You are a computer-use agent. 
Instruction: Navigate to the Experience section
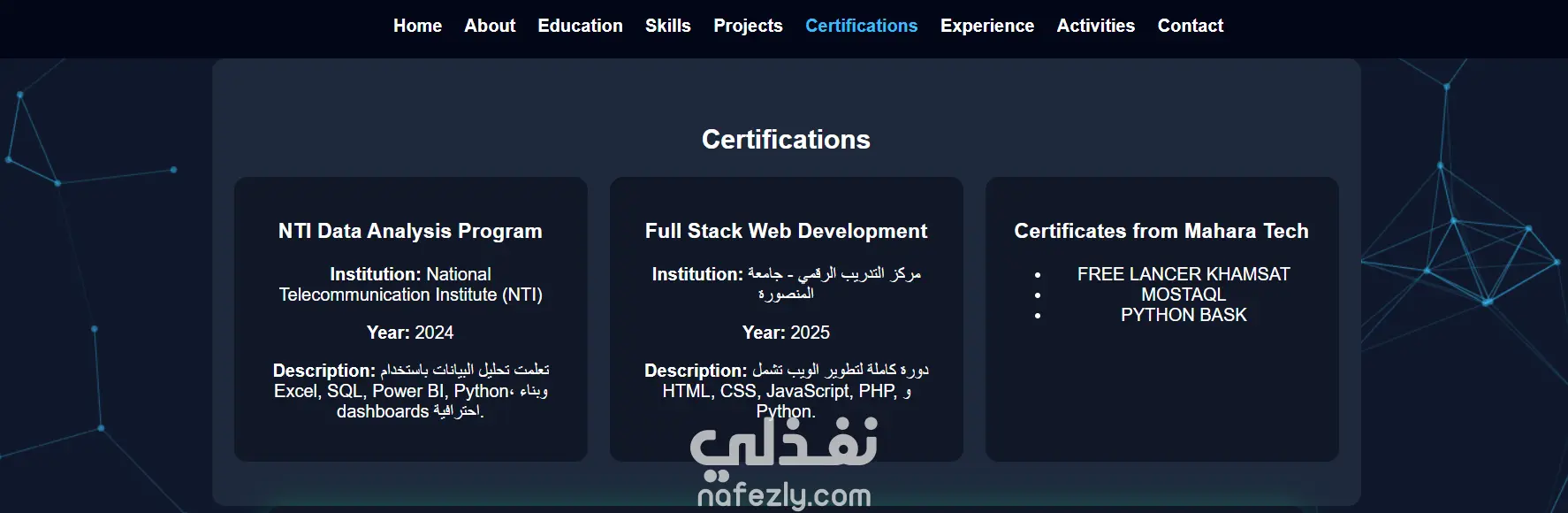pos(987,26)
